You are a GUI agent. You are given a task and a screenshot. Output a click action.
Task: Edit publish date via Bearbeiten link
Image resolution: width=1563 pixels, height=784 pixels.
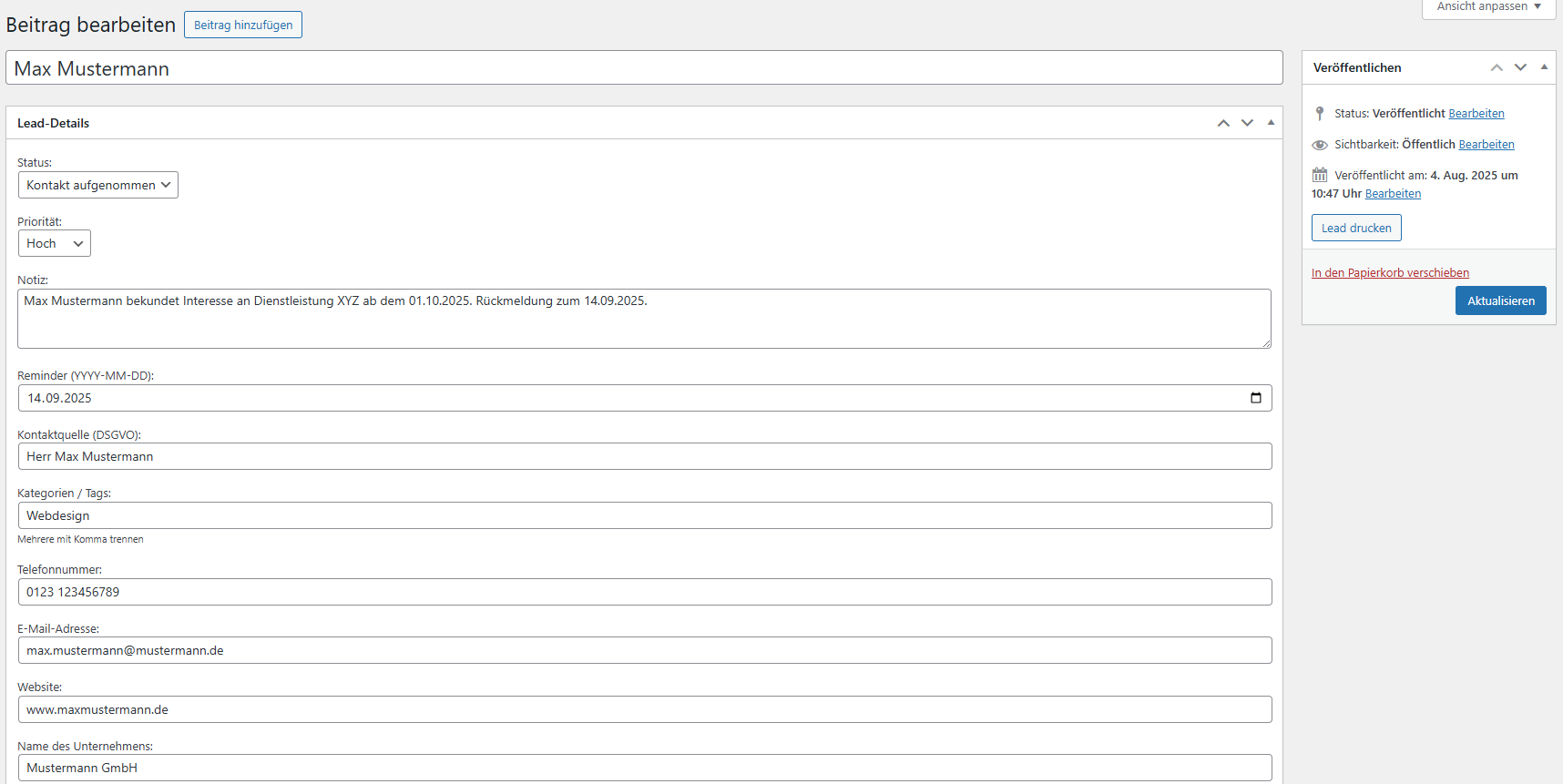tap(1393, 194)
